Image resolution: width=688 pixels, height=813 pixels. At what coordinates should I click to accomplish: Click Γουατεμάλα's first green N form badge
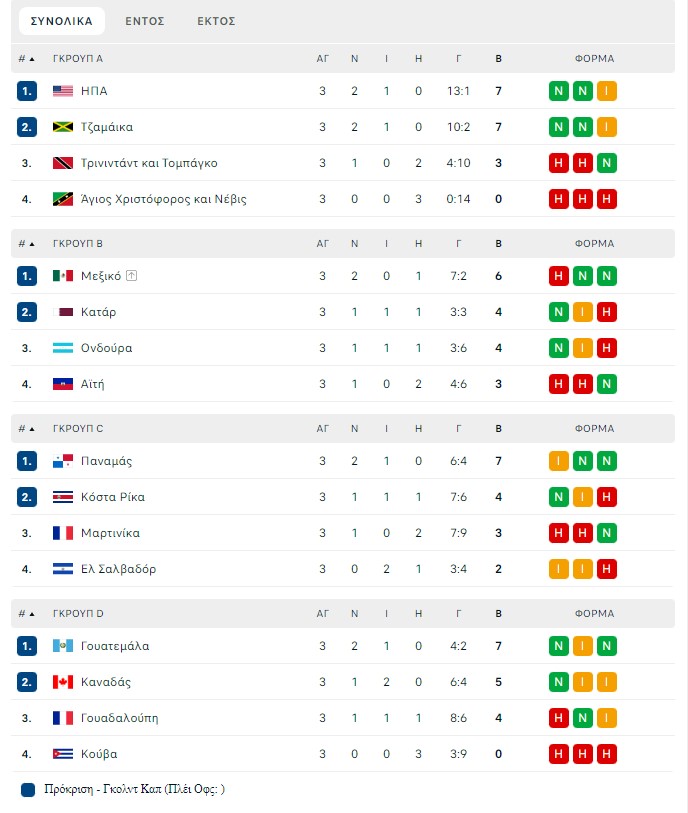pos(558,646)
